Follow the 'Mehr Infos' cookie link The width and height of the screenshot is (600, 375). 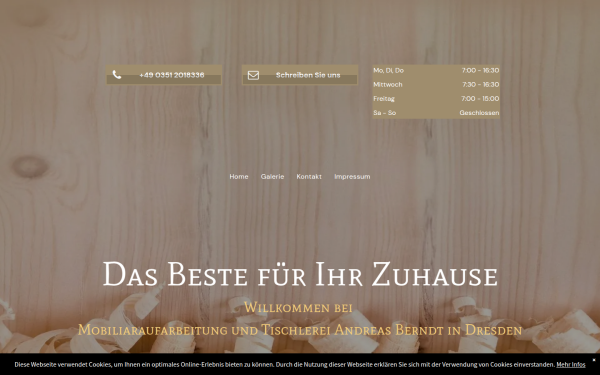pyautogui.click(x=571, y=365)
